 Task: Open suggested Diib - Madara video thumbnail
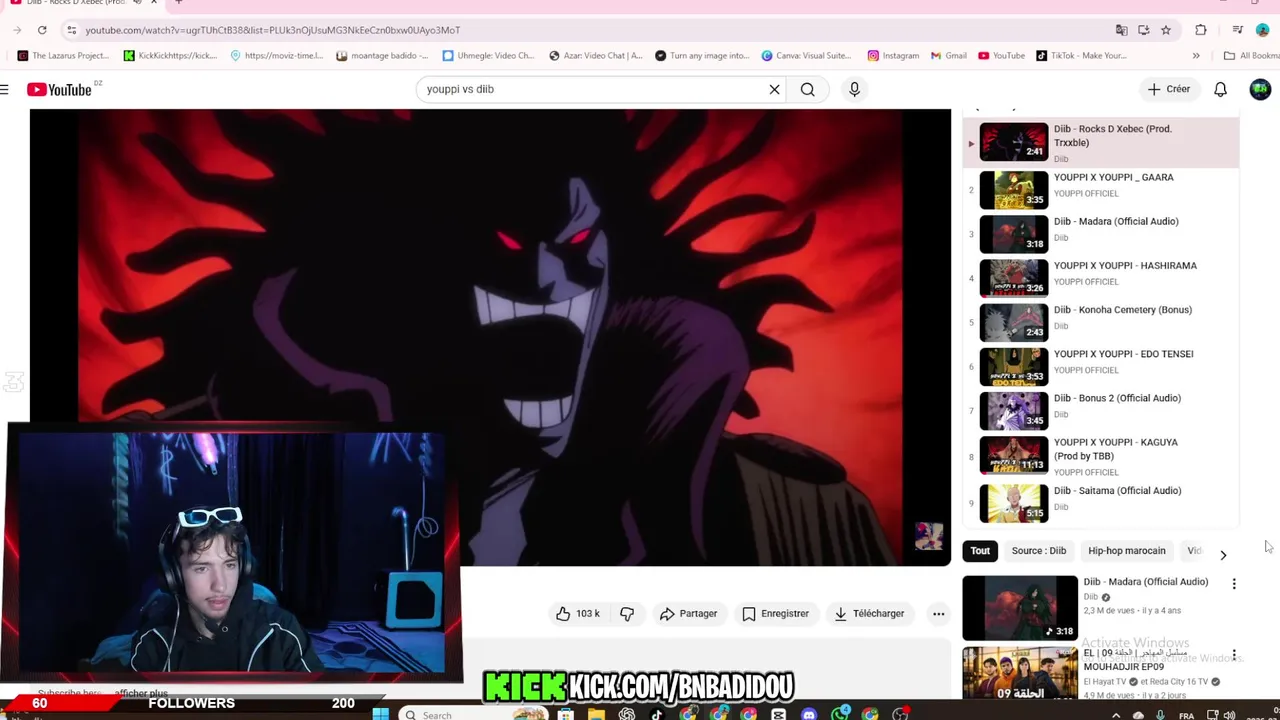[1020, 608]
